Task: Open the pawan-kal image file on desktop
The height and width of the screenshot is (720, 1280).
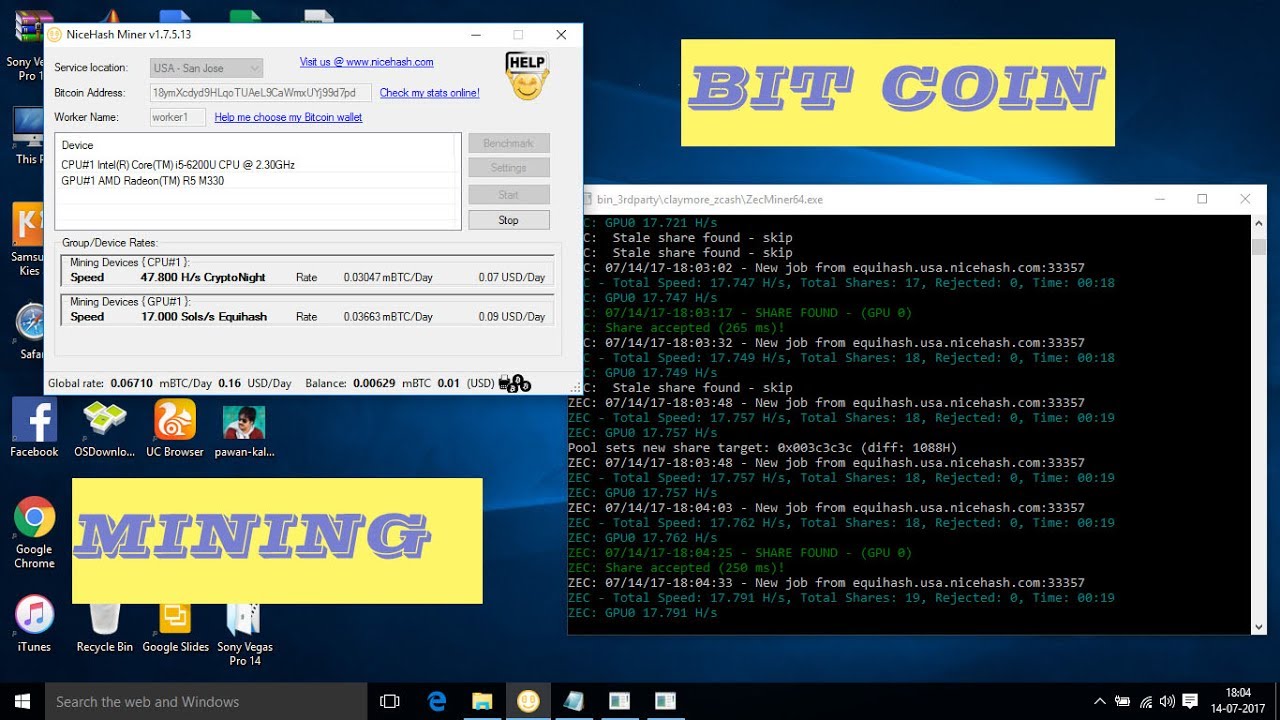Action: coord(244,428)
